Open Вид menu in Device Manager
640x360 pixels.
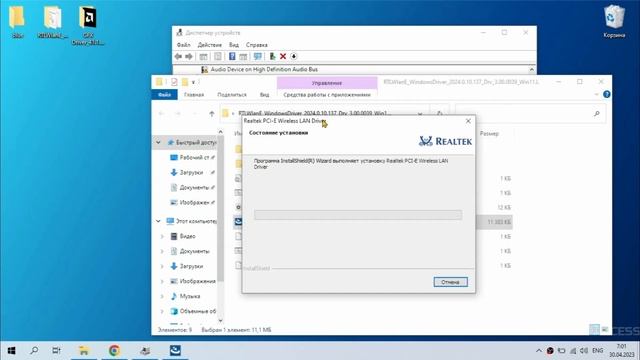click(x=234, y=45)
